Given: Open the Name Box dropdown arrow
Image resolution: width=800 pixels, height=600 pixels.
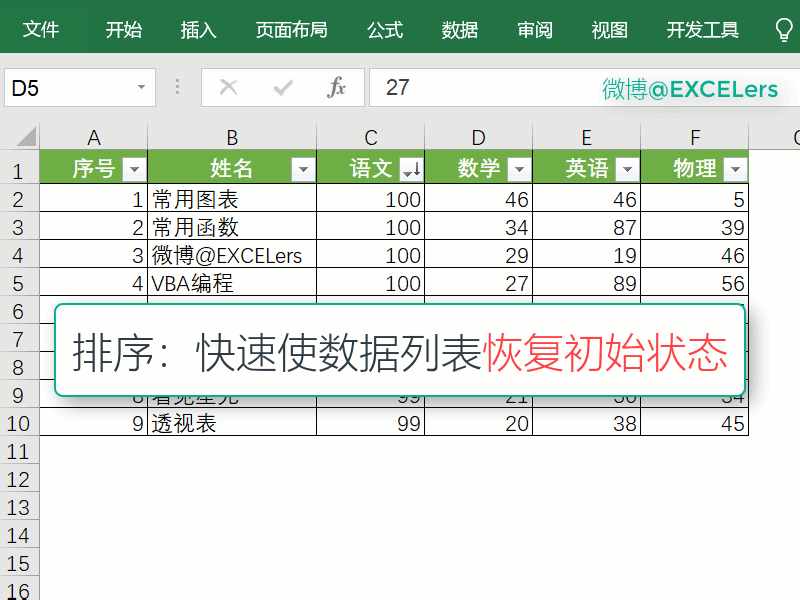Looking at the screenshot, I should [x=141, y=88].
